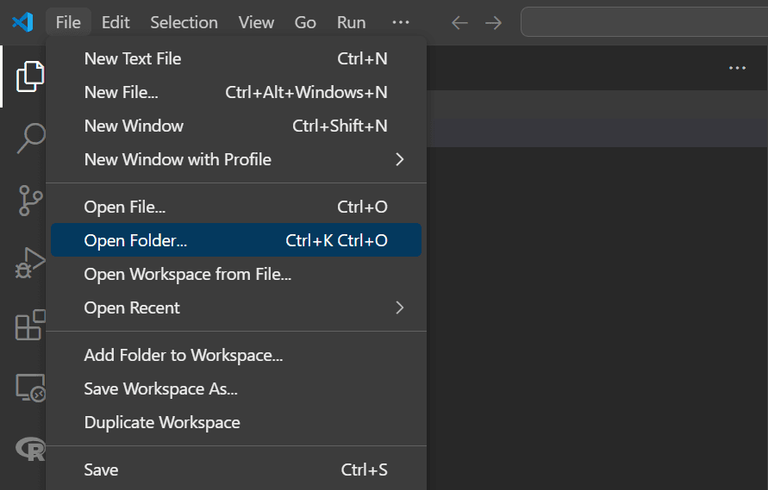Choose Add Folder to Workspace...
The height and width of the screenshot is (490, 768).
pyautogui.click(x=236, y=355)
